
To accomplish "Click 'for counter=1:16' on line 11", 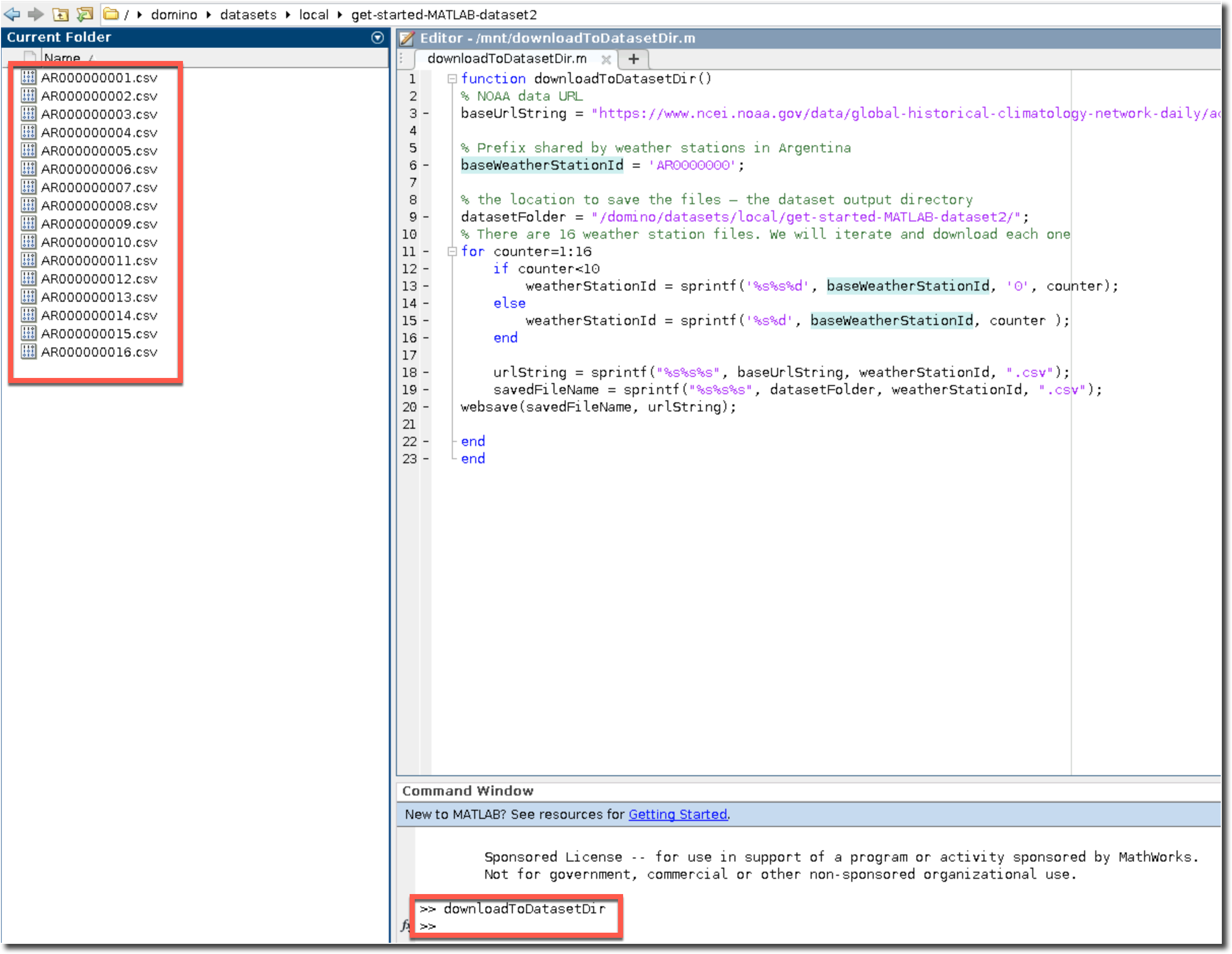I will (x=526, y=251).
